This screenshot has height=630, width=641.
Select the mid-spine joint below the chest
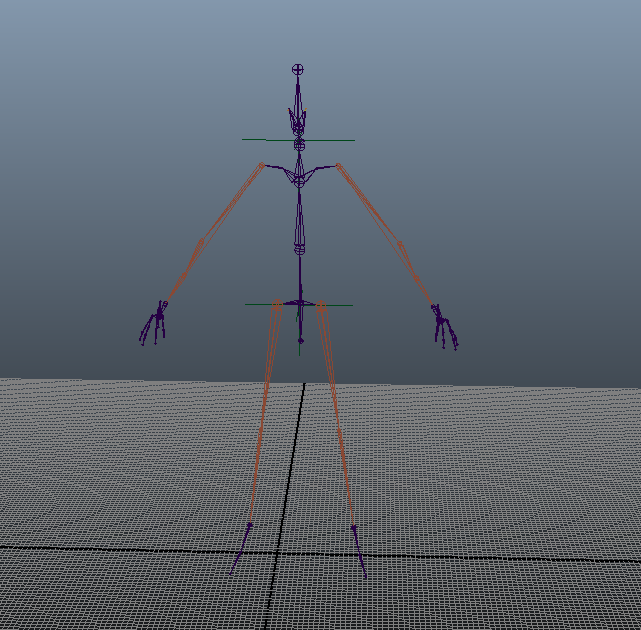(x=300, y=249)
